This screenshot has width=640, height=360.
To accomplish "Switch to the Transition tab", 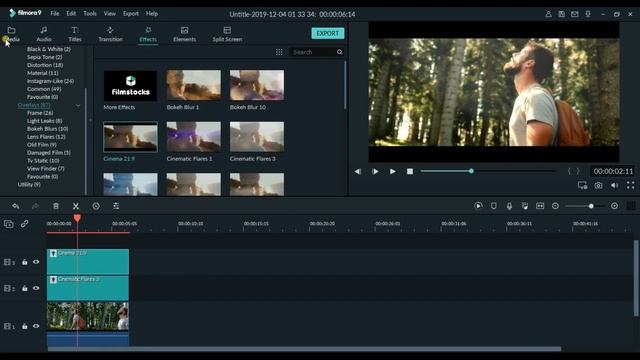I will tap(110, 34).
